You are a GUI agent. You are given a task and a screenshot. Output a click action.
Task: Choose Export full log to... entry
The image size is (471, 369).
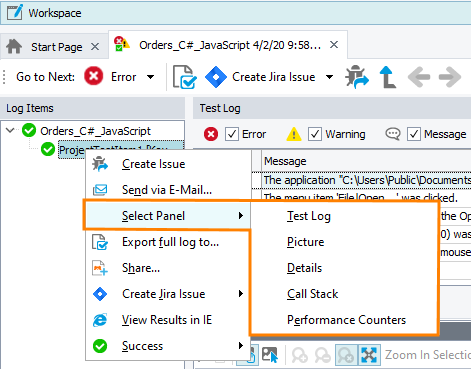pos(168,242)
